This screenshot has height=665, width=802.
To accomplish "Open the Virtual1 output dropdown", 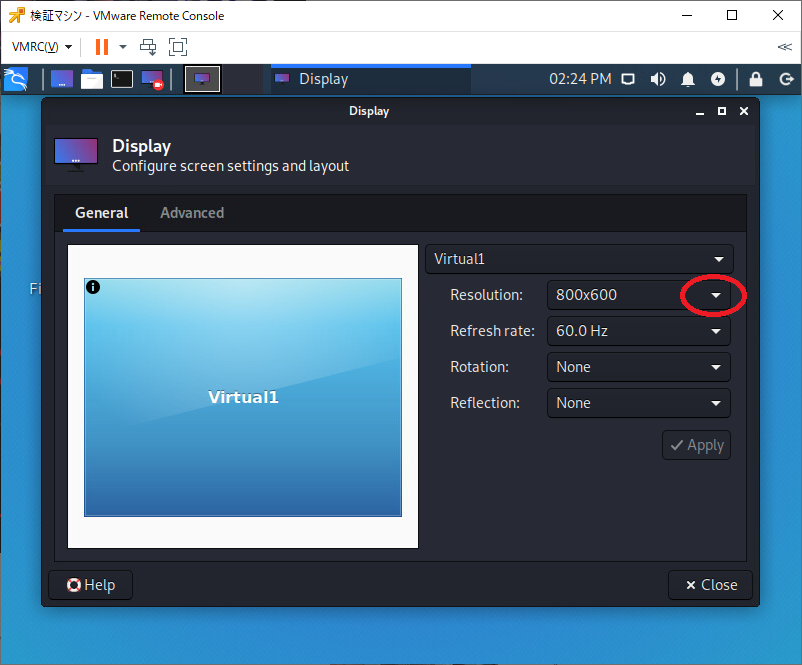I will pos(579,259).
